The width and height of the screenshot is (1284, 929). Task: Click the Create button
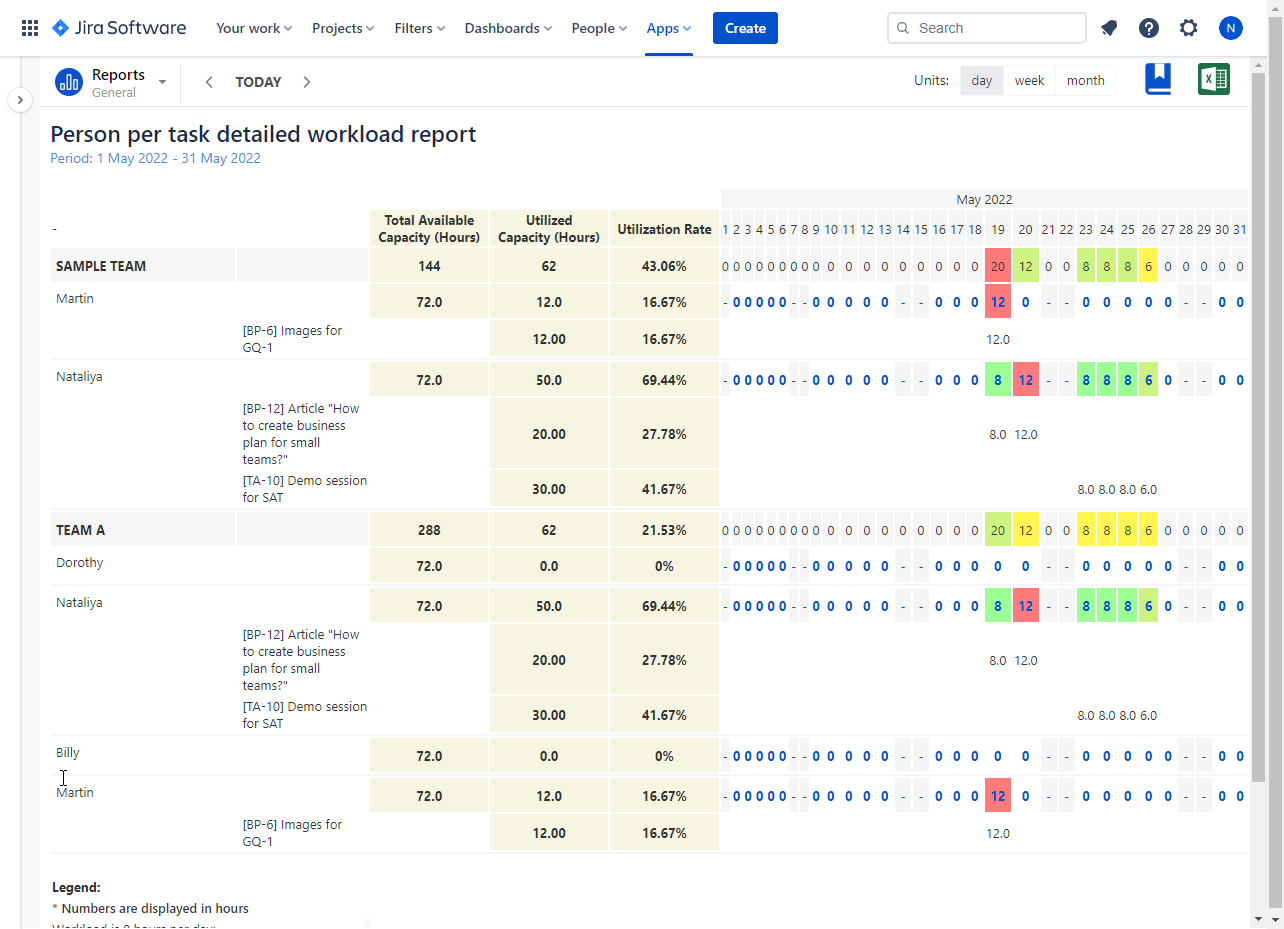745,27
